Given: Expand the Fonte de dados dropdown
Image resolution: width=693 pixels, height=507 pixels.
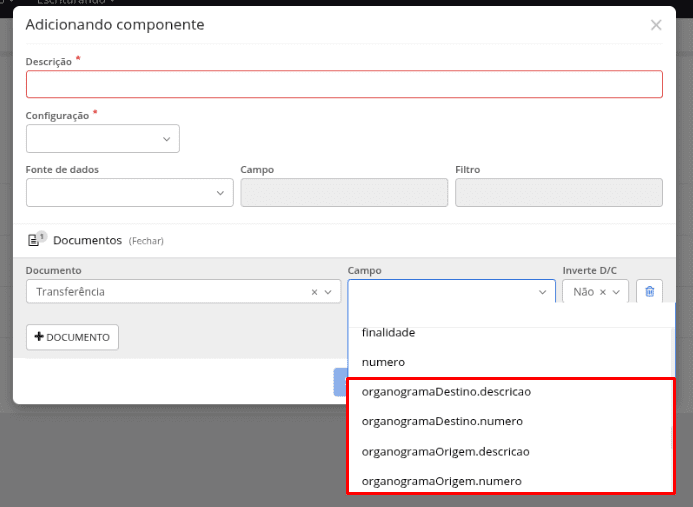Looking at the screenshot, I should point(130,193).
